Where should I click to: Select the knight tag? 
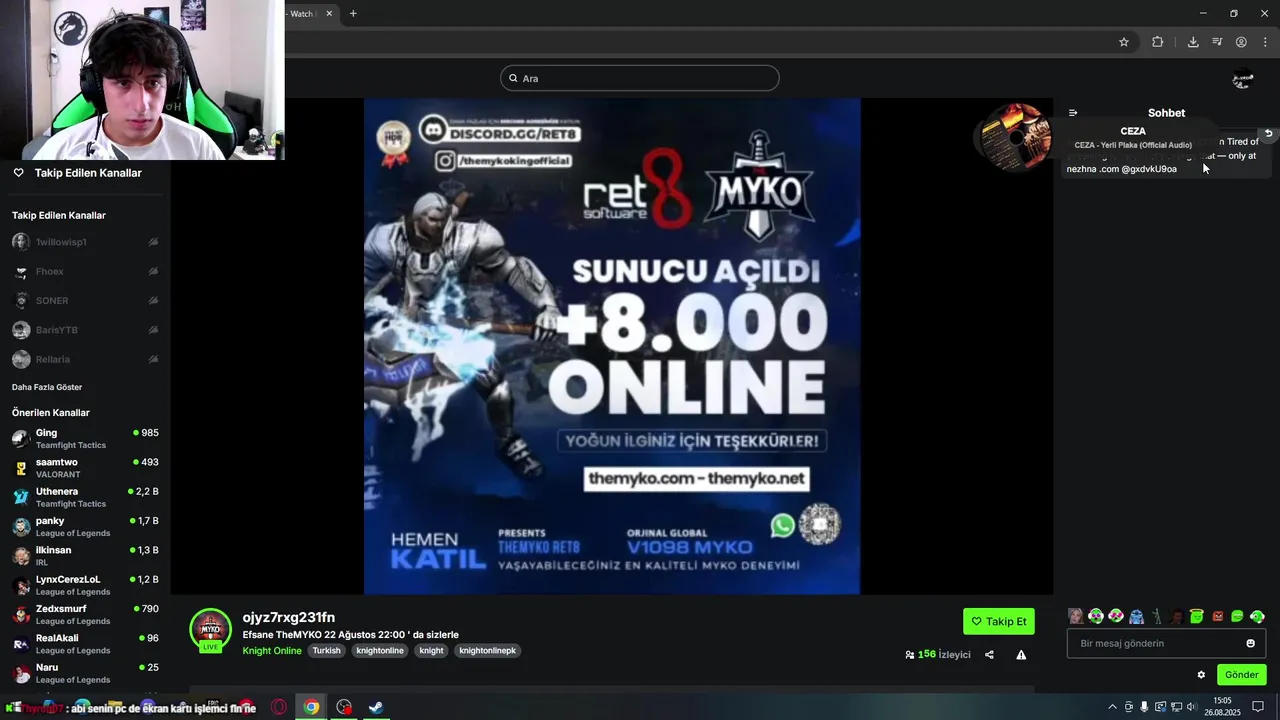432,651
